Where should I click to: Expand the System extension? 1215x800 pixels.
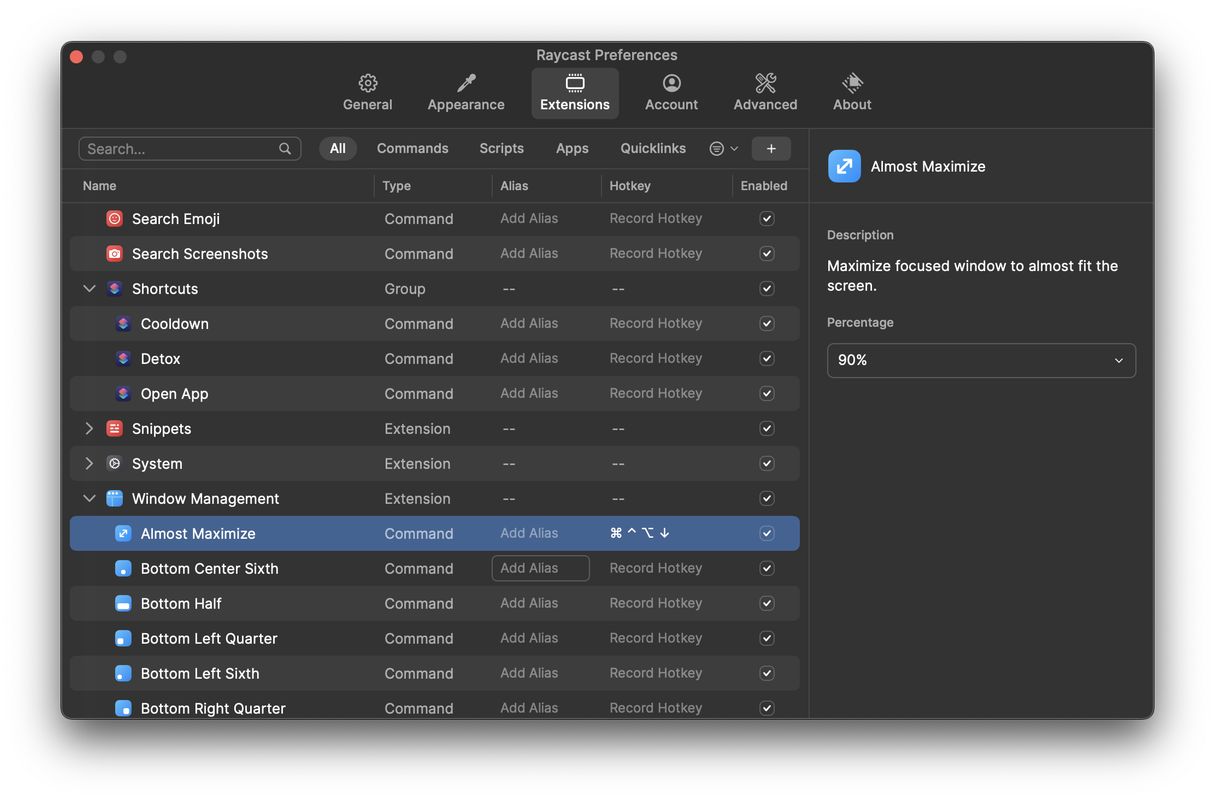point(89,463)
